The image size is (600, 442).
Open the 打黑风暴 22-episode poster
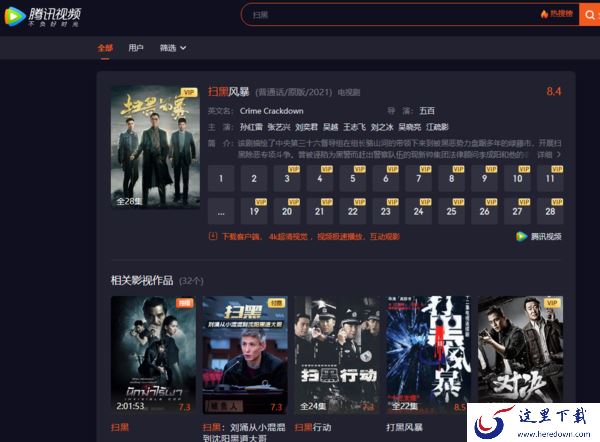pos(429,355)
